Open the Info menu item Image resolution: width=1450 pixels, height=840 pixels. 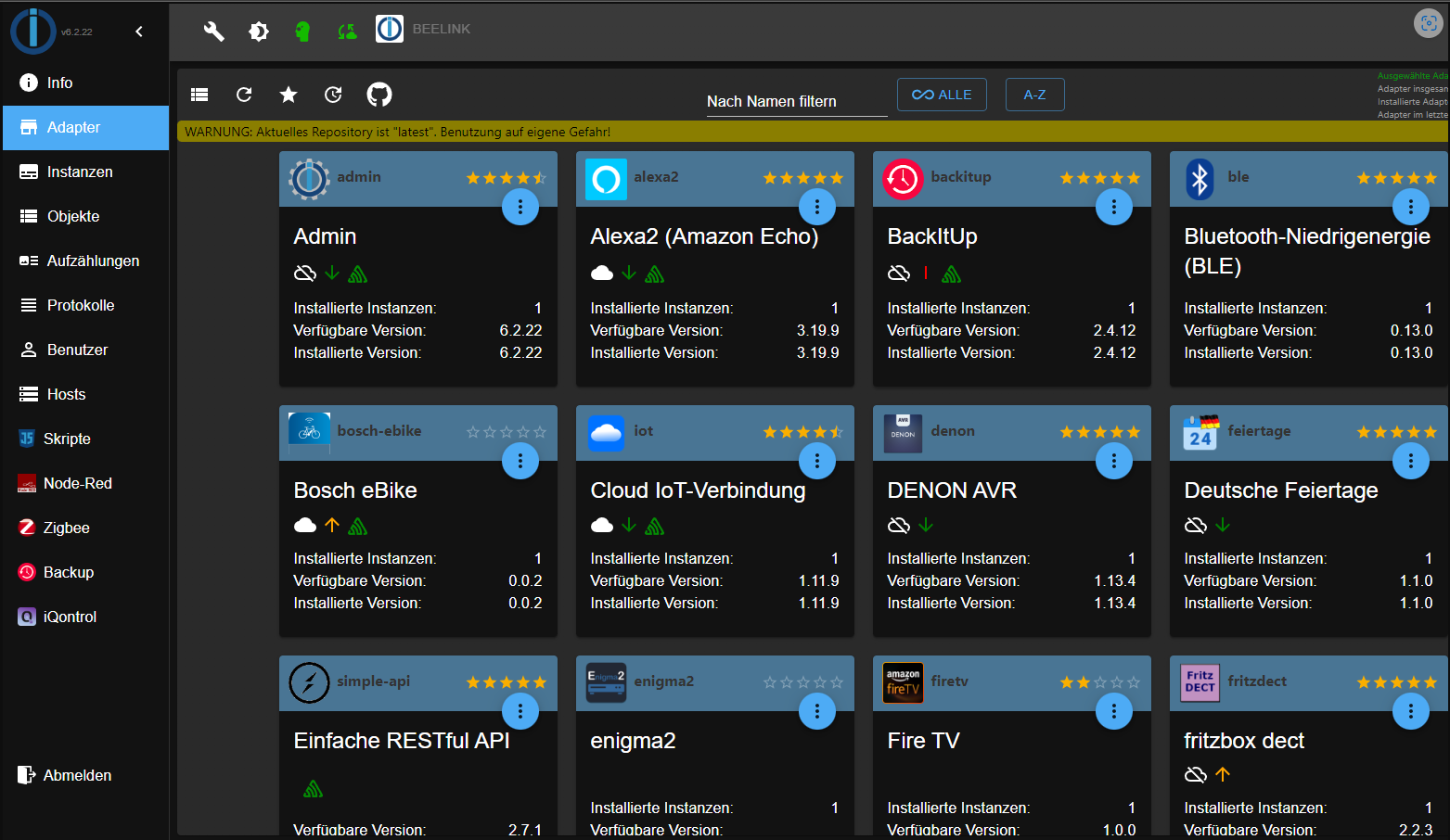point(84,83)
